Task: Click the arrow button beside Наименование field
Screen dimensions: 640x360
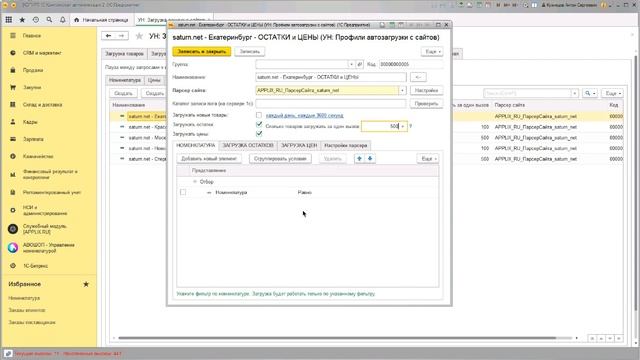Action: pos(418,77)
